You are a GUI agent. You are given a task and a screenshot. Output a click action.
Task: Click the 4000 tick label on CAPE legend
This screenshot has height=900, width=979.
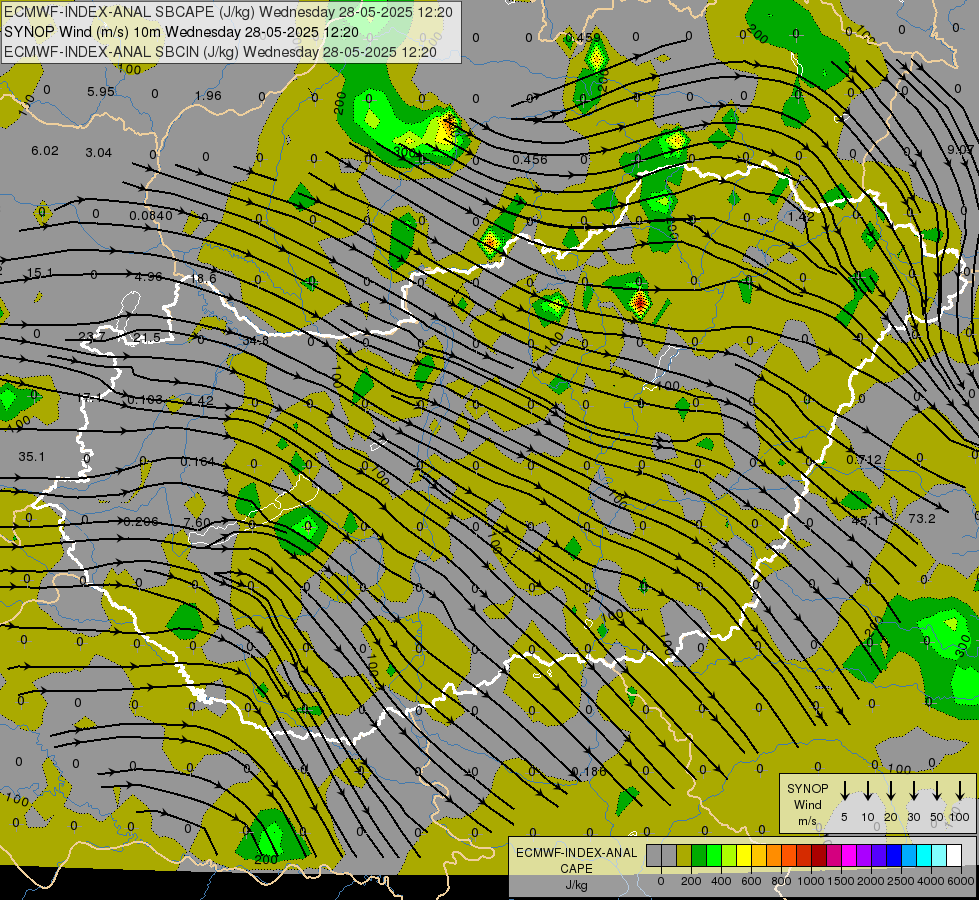(x=931, y=881)
